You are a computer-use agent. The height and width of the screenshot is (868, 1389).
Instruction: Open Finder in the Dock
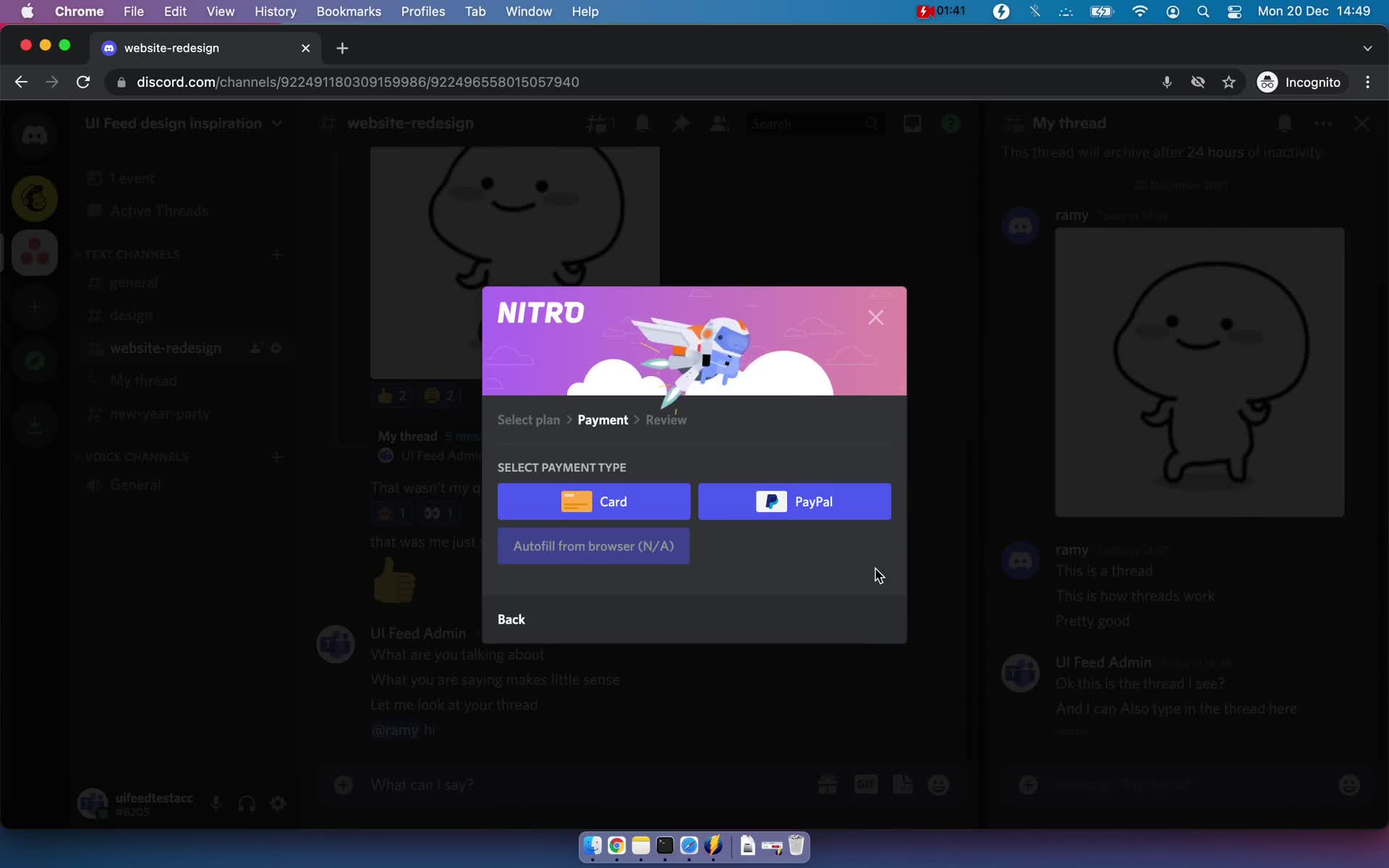coord(592,845)
